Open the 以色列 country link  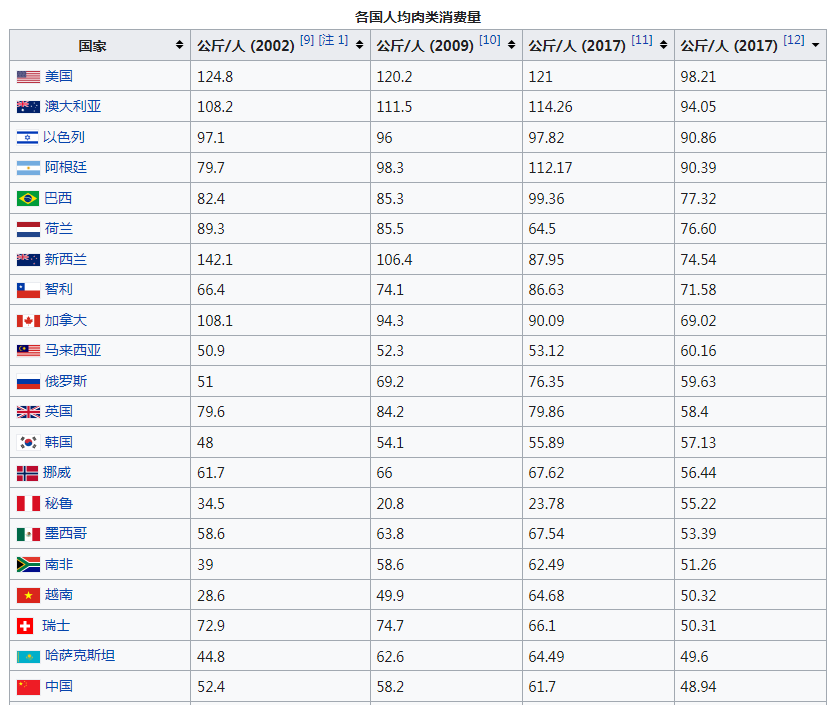tap(64, 137)
